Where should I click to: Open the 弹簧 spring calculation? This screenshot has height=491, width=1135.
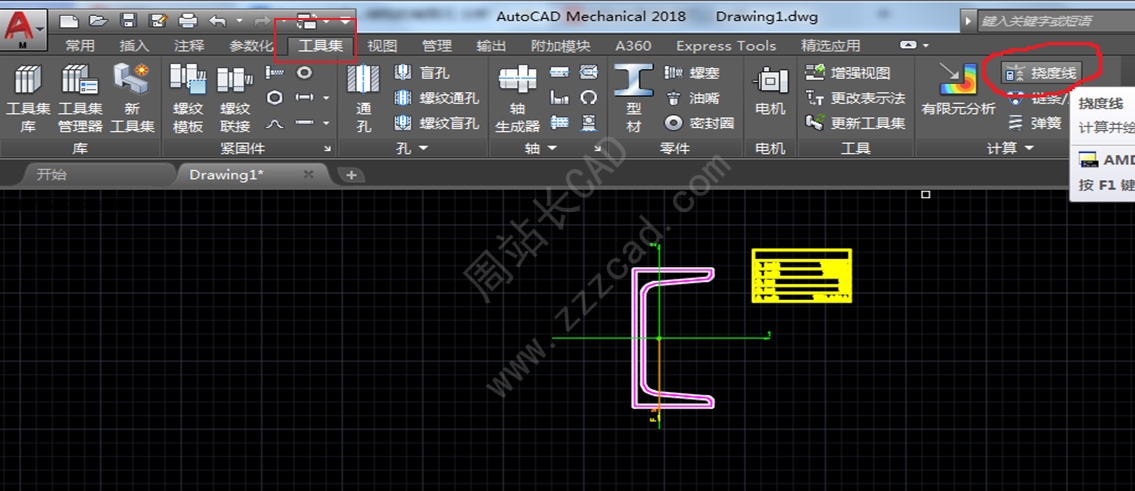(x=1035, y=122)
